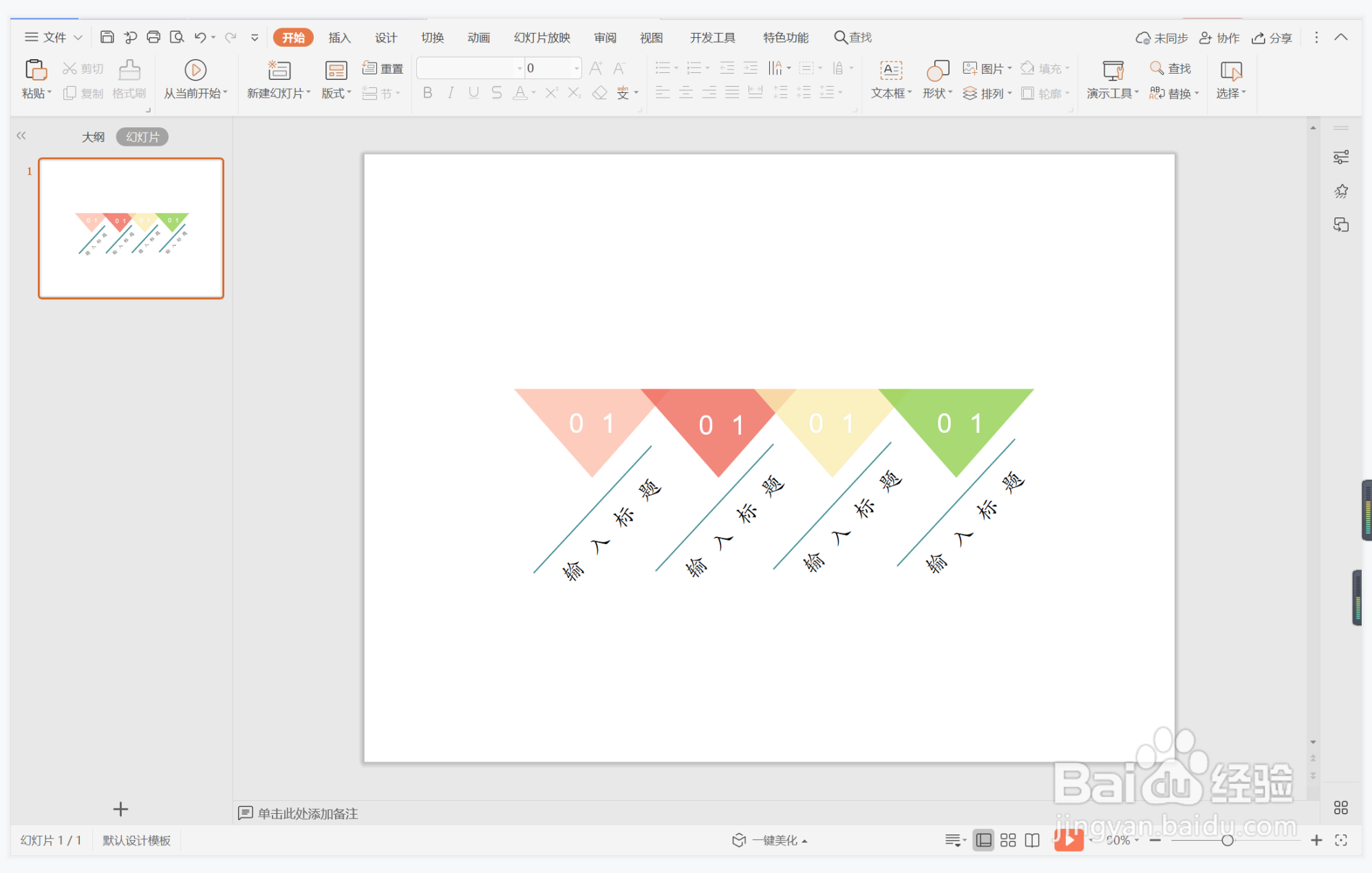The height and width of the screenshot is (873, 1372).
Task: Collapse the slide panel with double chevron
Action: 21,136
